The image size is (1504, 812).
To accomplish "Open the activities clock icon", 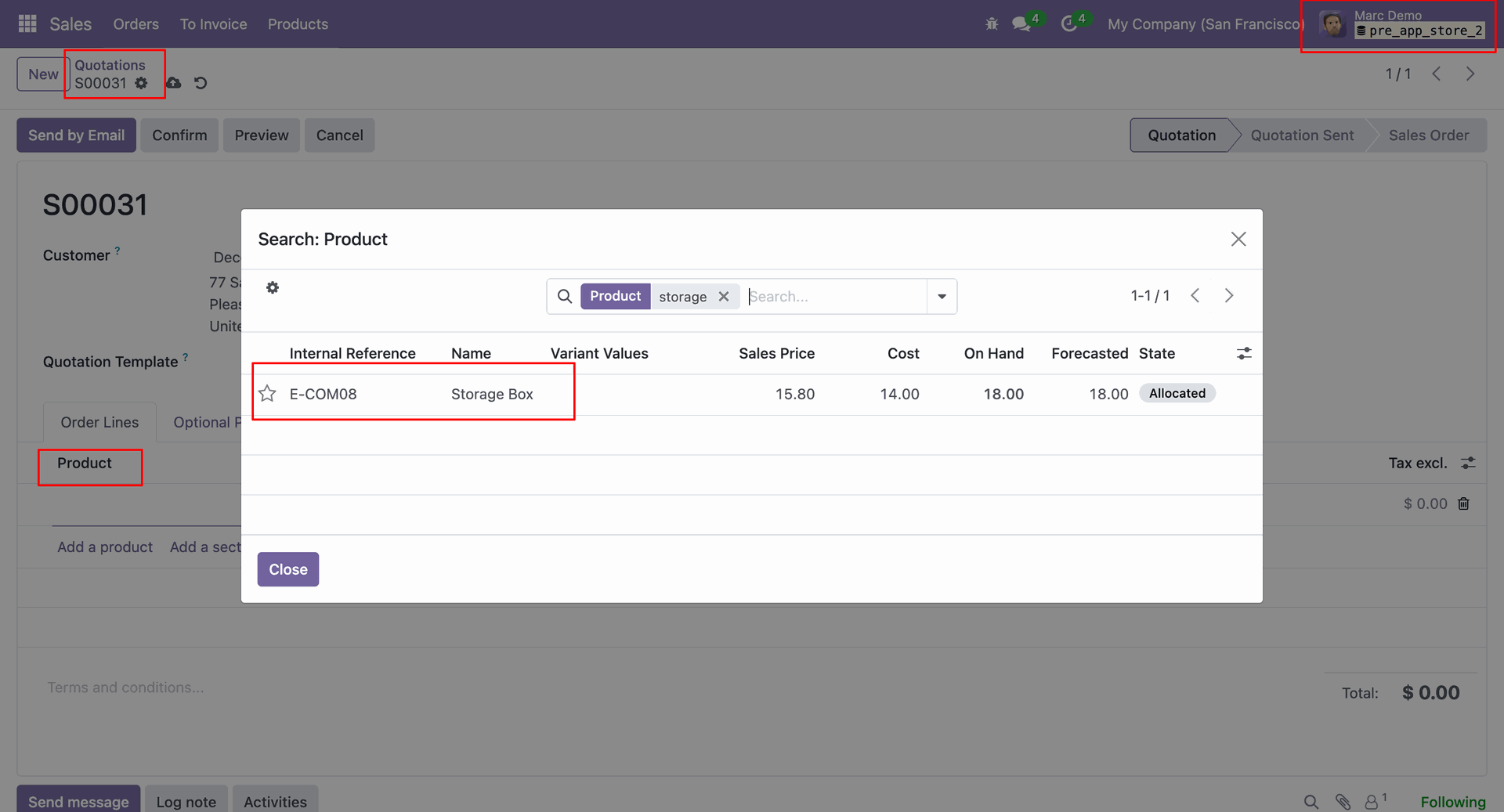I will [1068, 24].
